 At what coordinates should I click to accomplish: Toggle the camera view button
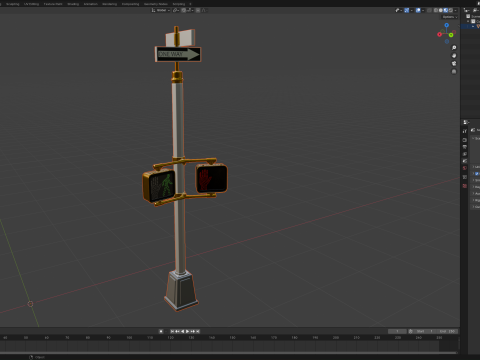pos(454,63)
